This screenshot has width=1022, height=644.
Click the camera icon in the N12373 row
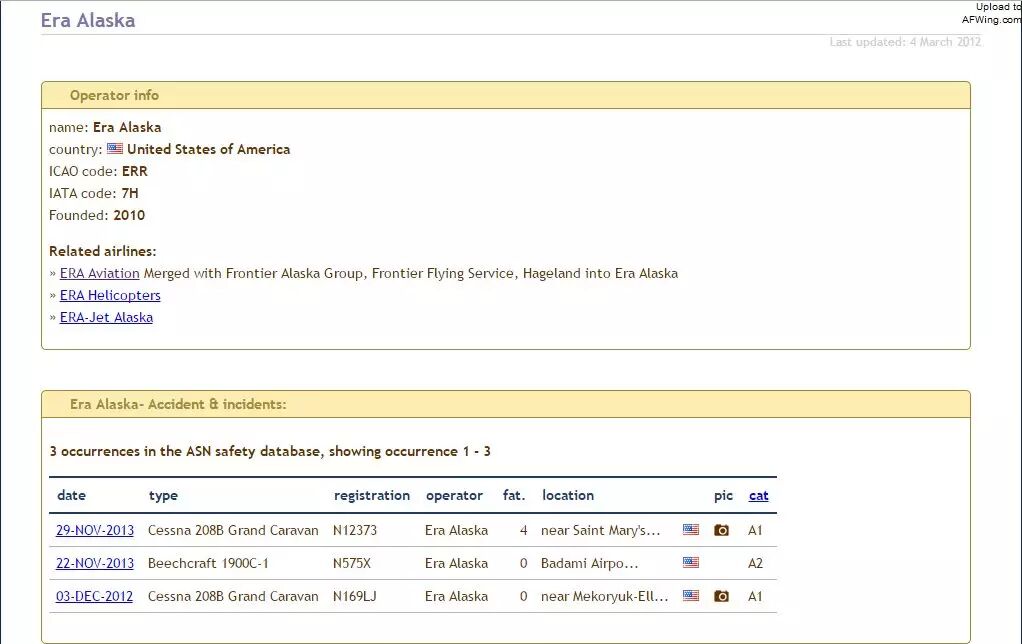pos(722,531)
